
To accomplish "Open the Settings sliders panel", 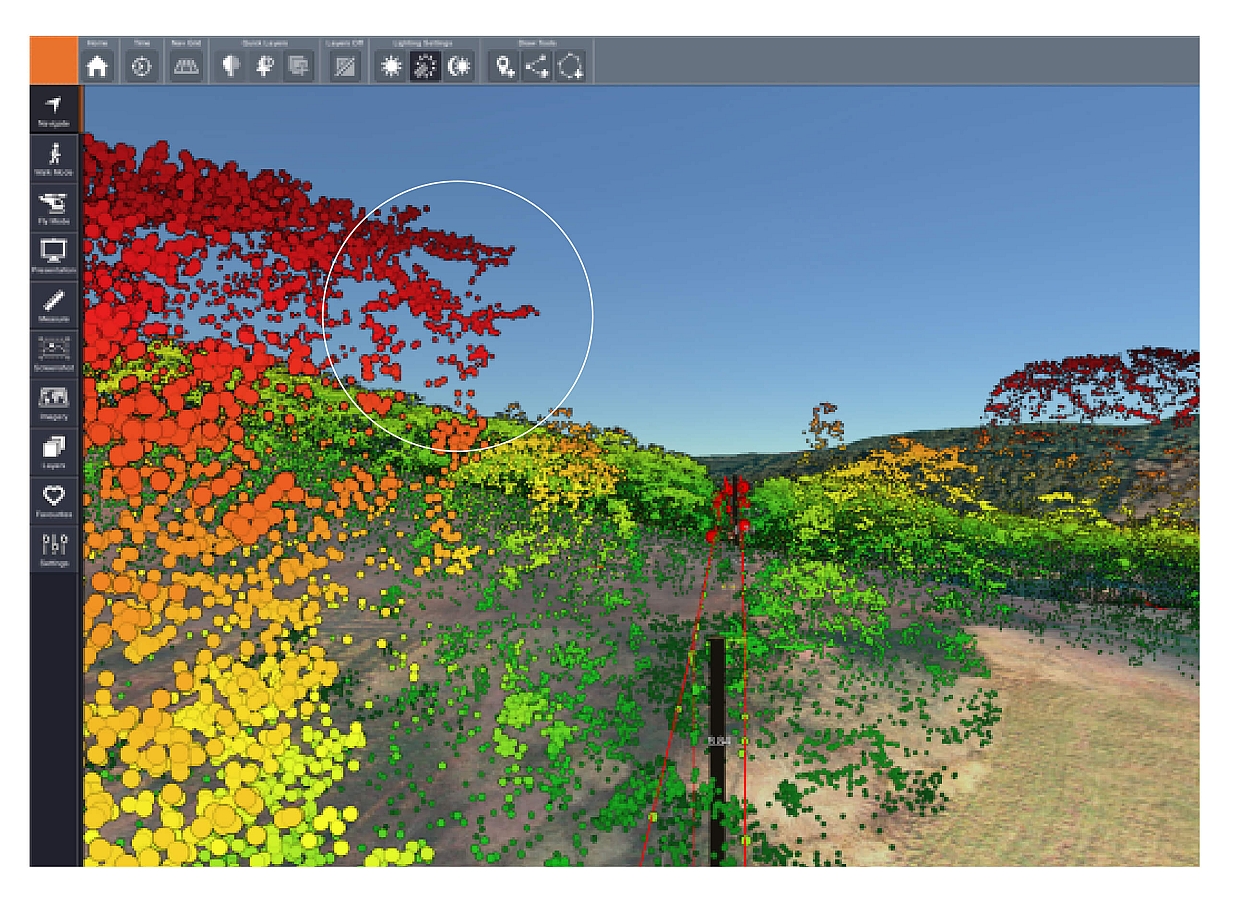I will 54,548.
